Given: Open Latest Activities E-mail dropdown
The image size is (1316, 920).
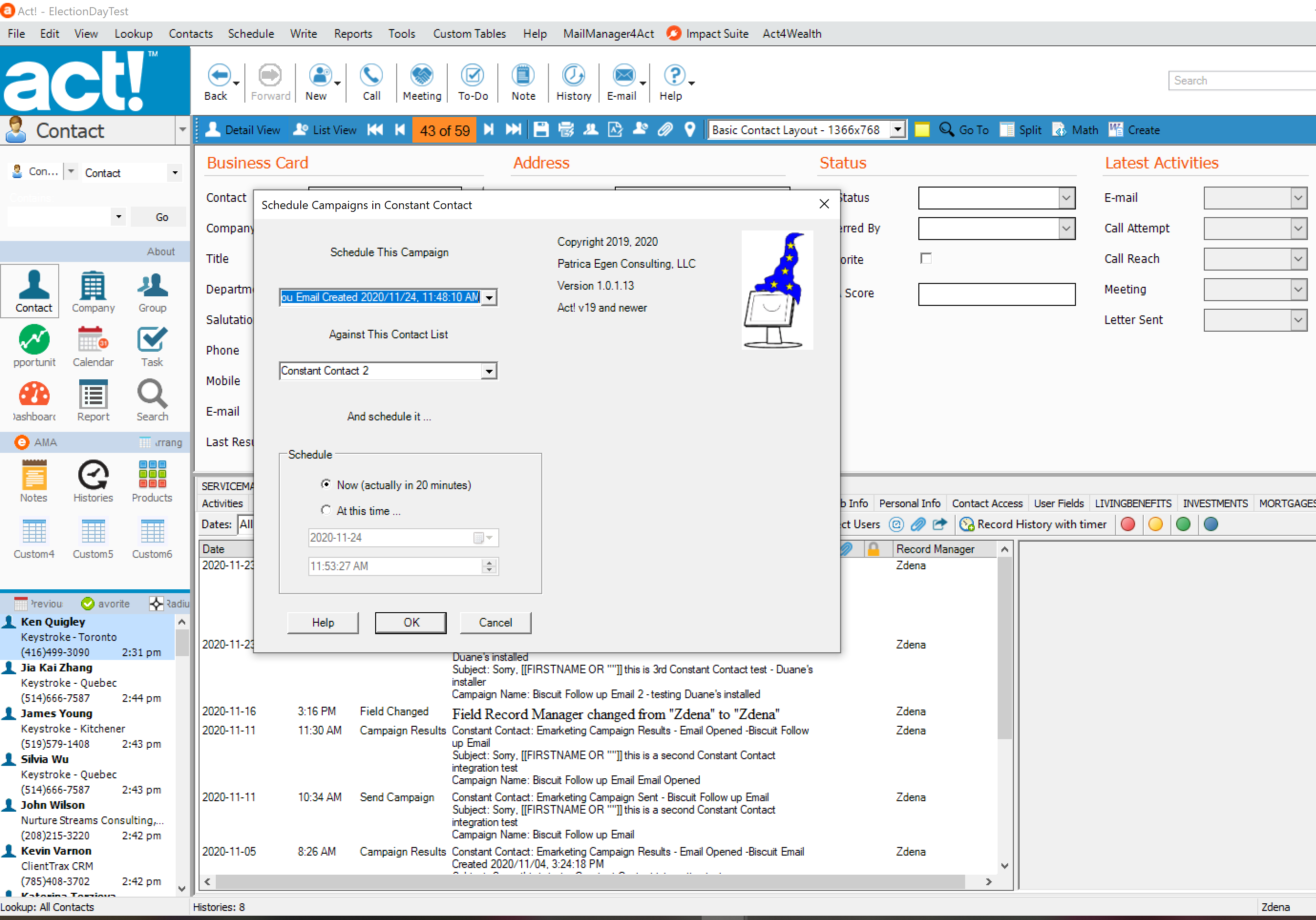Looking at the screenshot, I should pos(1298,198).
